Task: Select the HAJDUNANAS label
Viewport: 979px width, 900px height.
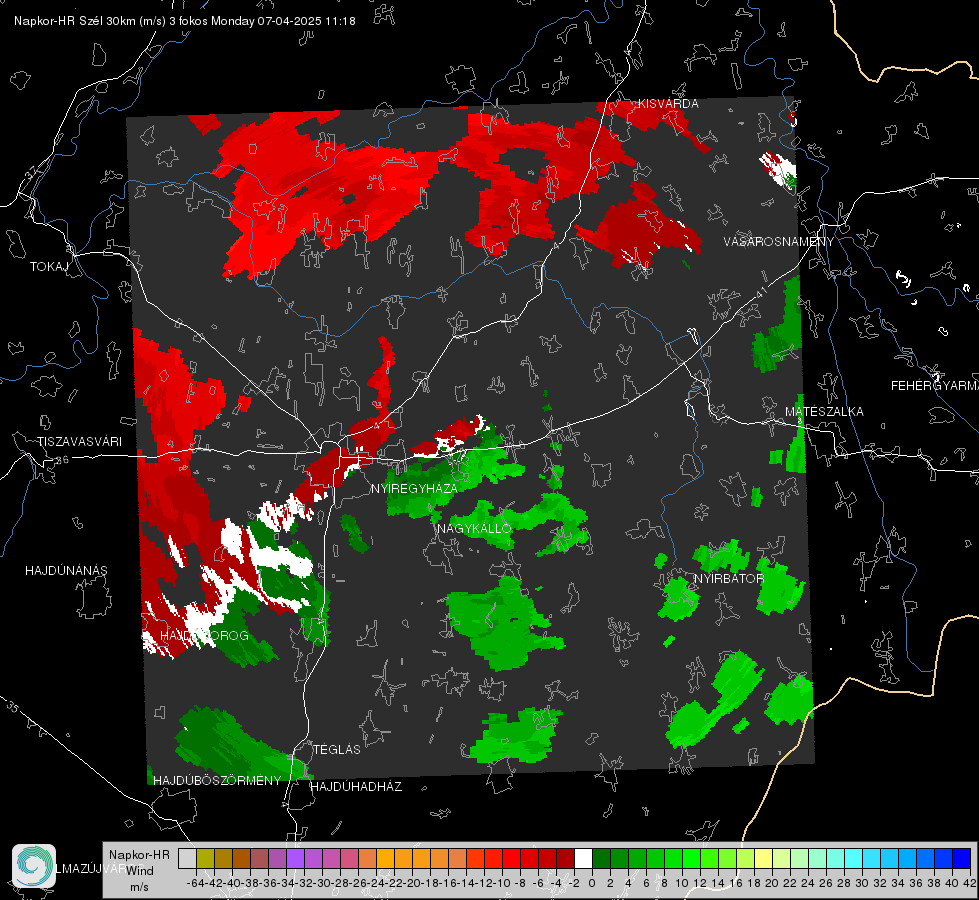Action: (66, 570)
